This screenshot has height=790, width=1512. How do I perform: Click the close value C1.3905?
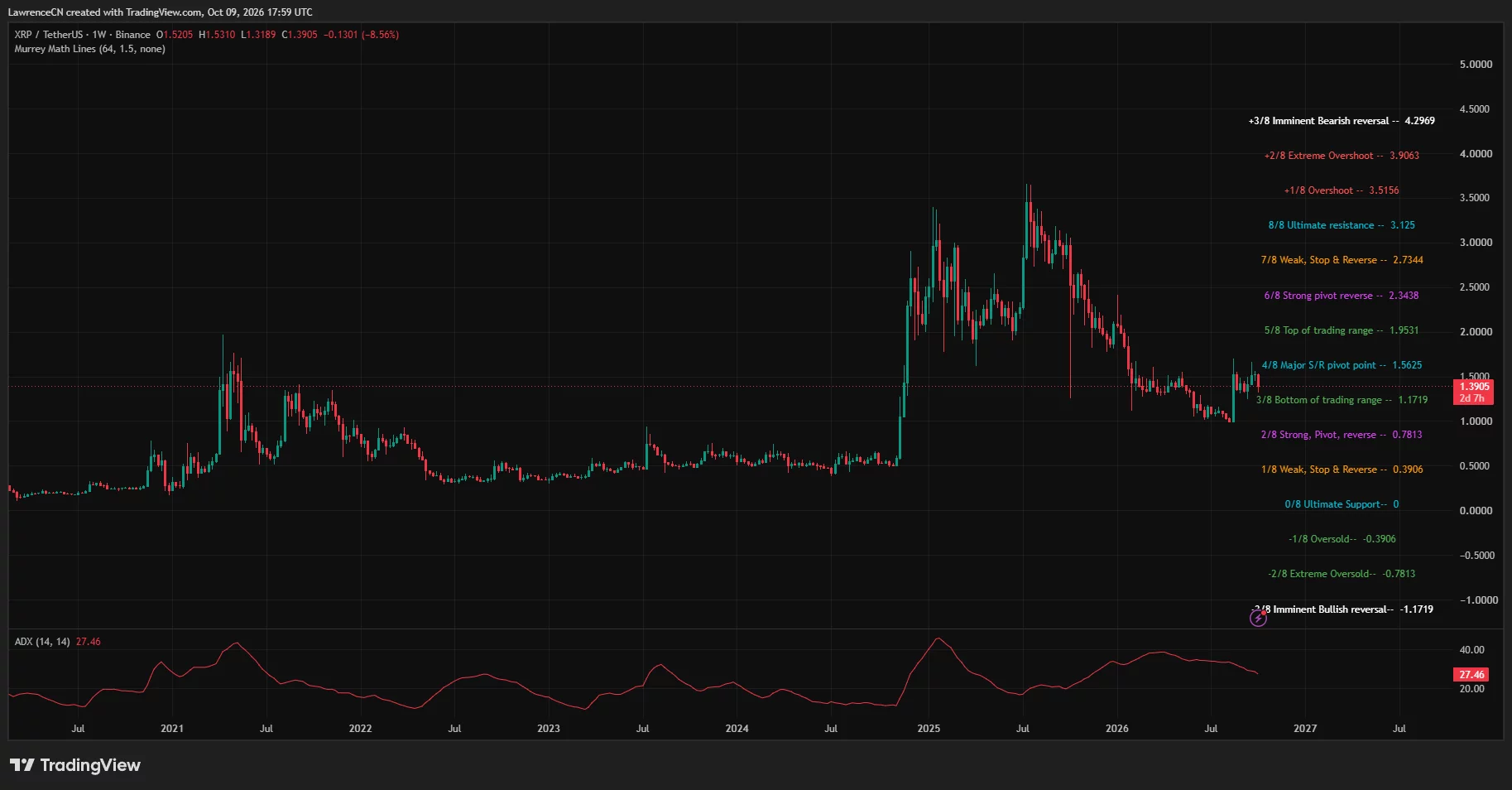pyautogui.click(x=300, y=35)
